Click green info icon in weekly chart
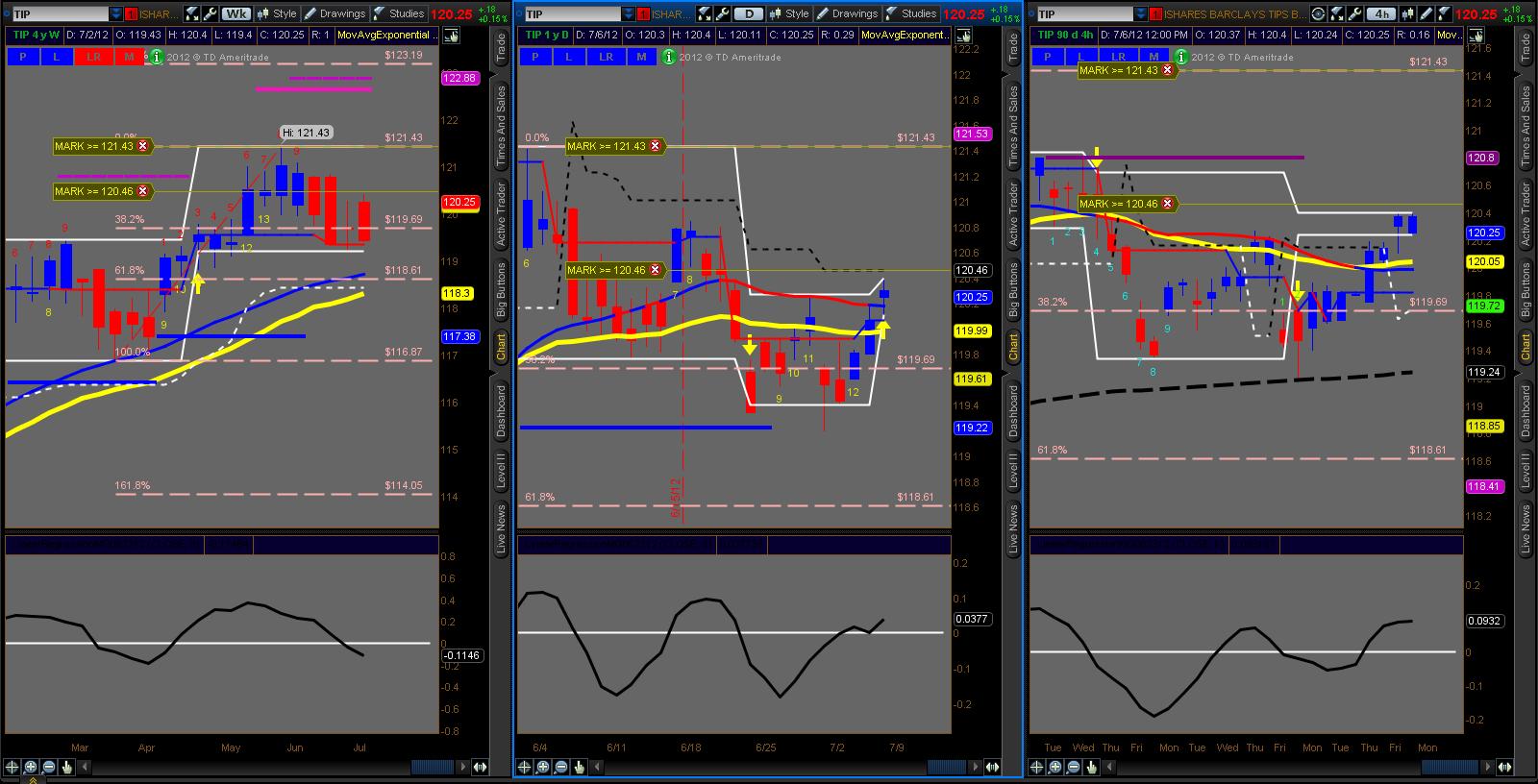The height and width of the screenshot is (784, 1538). point(156,57)
